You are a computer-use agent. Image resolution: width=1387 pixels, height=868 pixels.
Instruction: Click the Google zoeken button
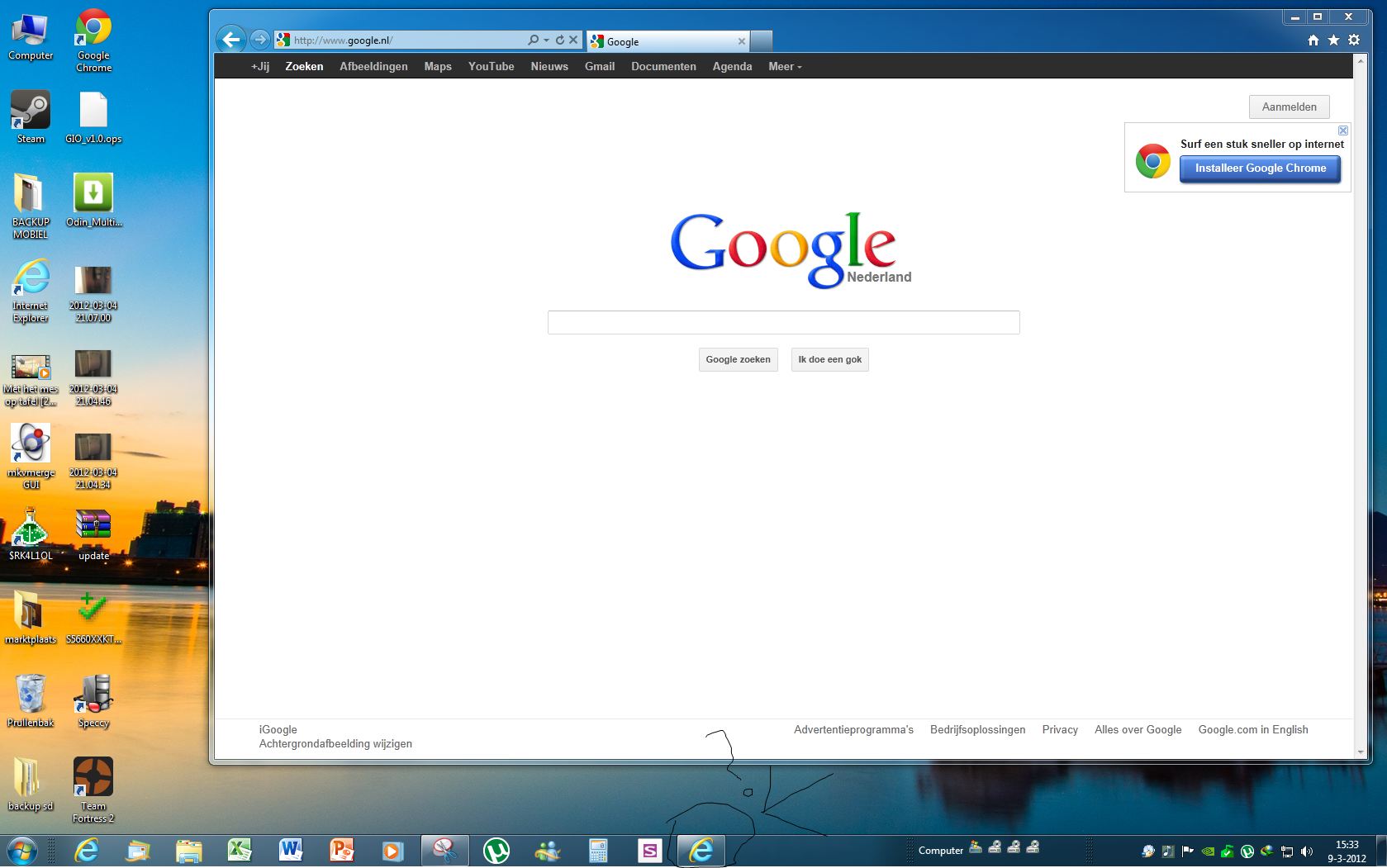738,359
